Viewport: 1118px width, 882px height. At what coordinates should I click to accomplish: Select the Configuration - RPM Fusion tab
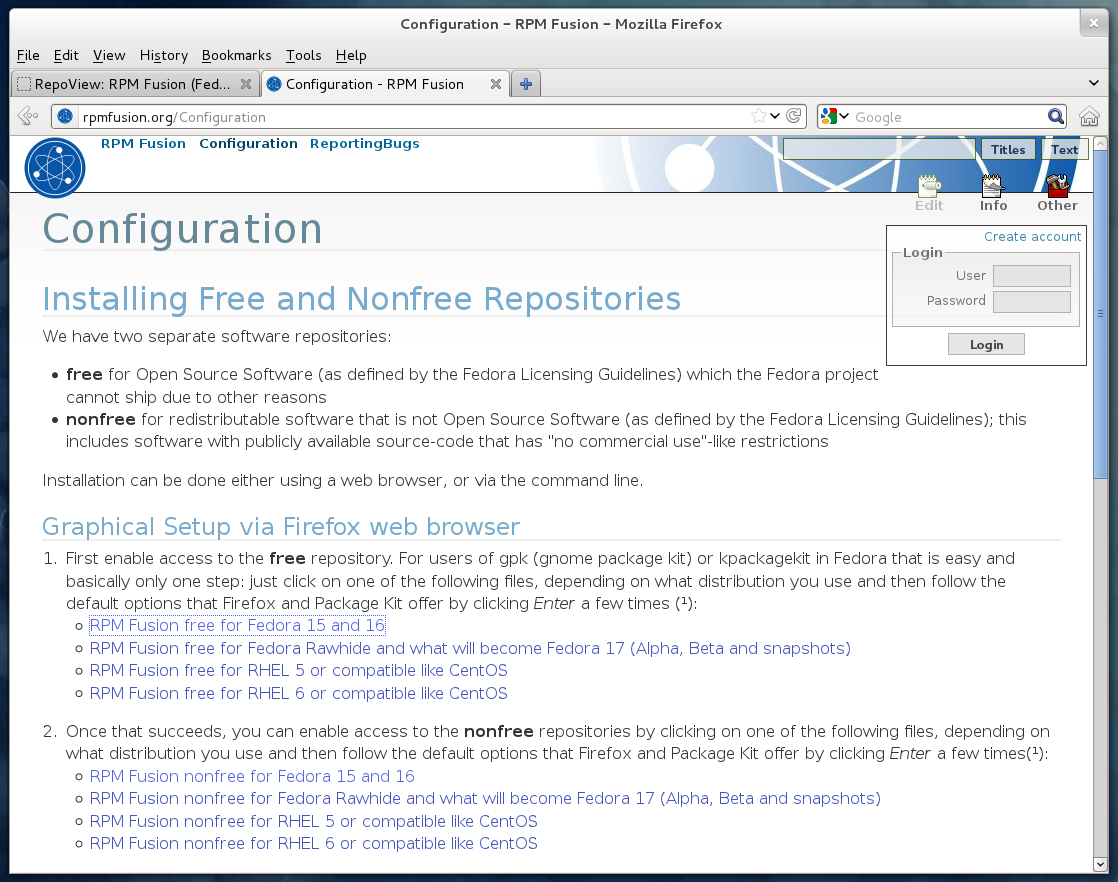pos(385,84)
